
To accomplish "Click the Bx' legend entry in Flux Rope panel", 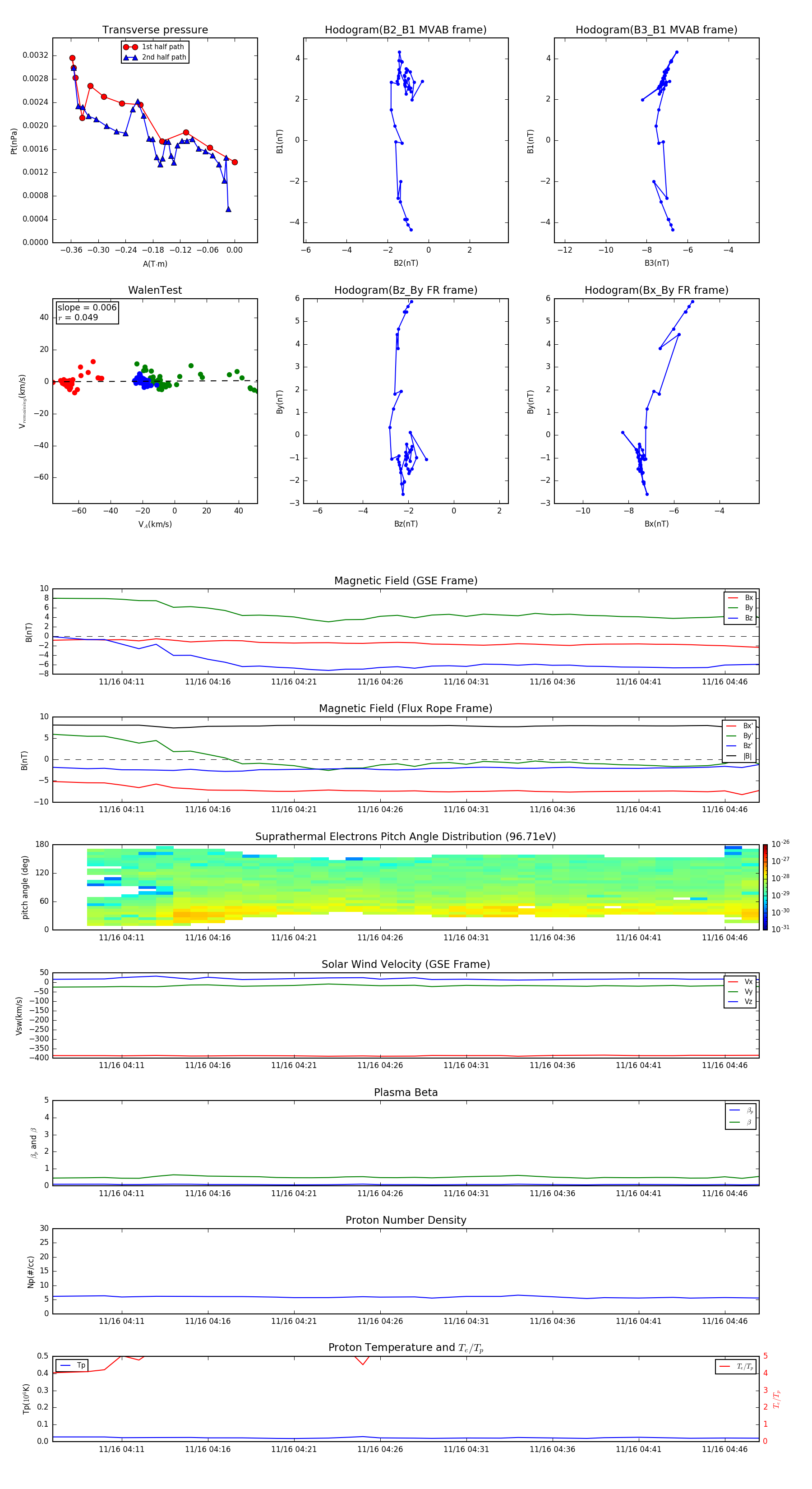I will click(740, 726).
